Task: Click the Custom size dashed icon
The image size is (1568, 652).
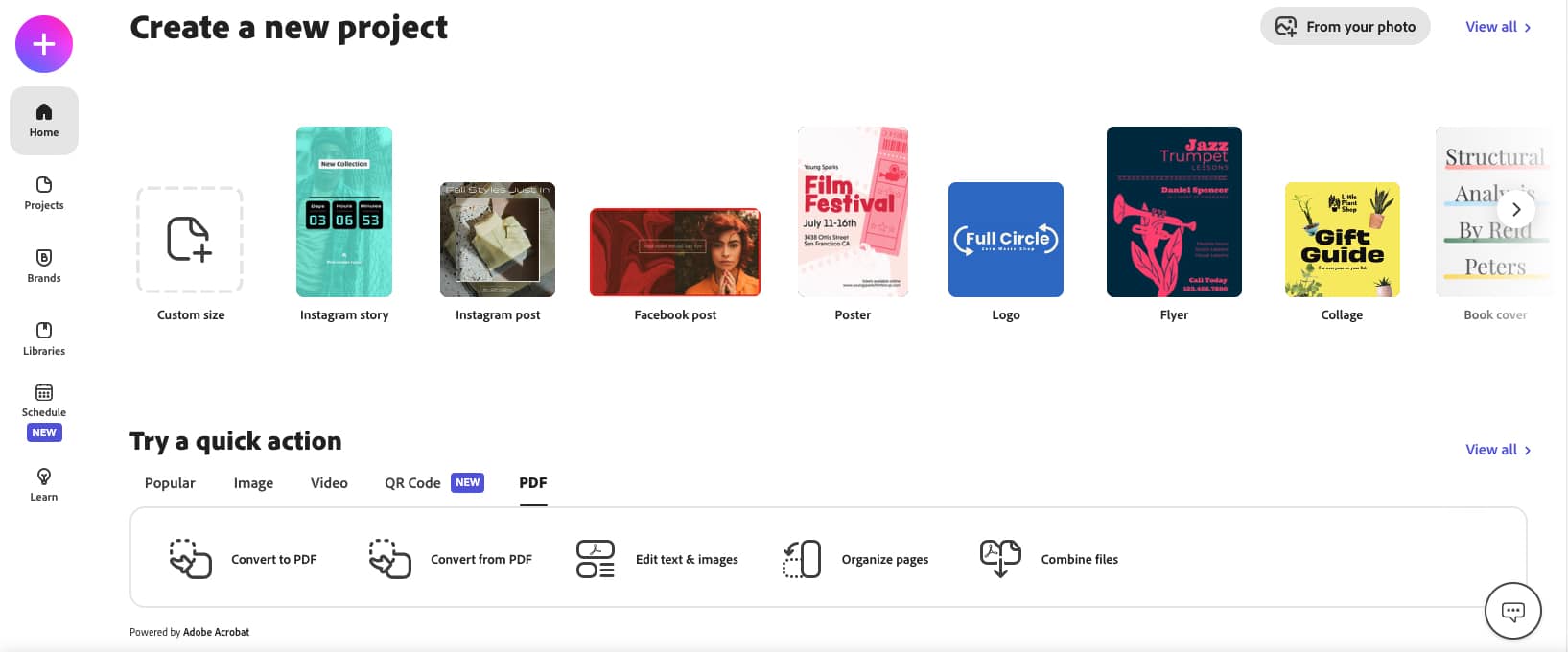Action: [x=190, y=240]
